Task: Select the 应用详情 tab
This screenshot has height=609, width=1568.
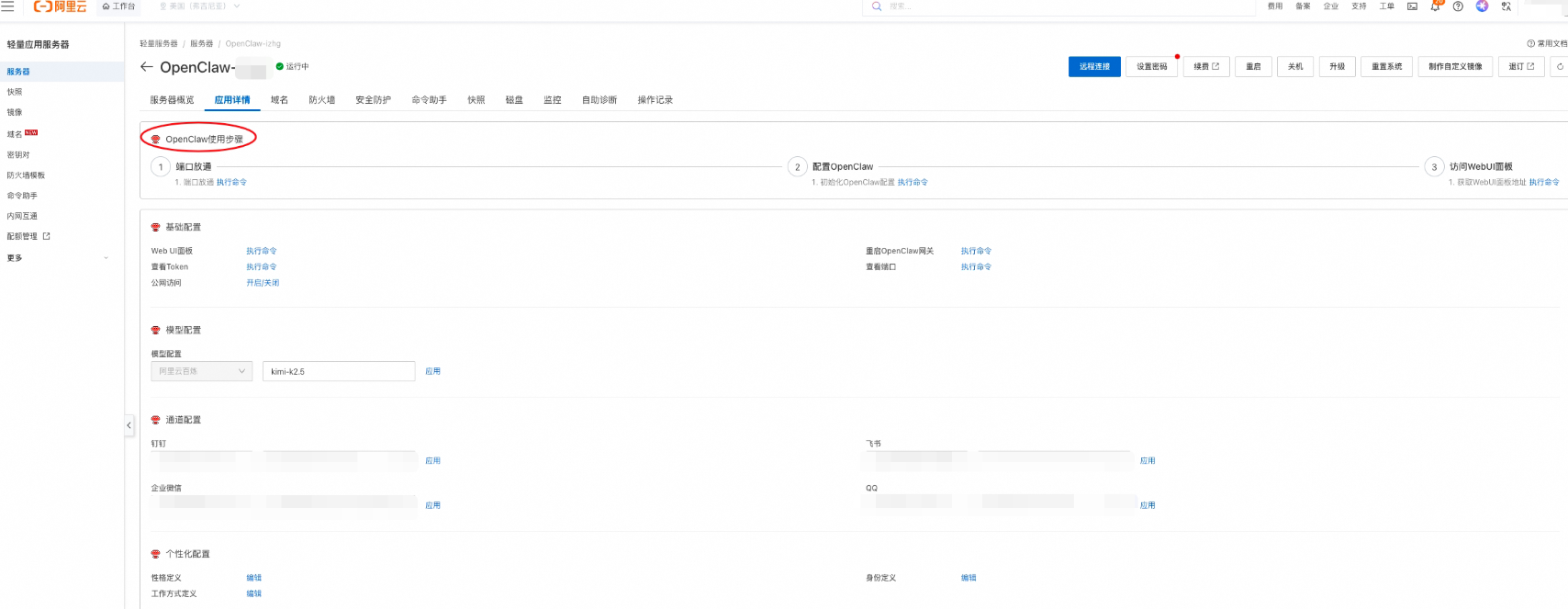Action: [232, 100]
